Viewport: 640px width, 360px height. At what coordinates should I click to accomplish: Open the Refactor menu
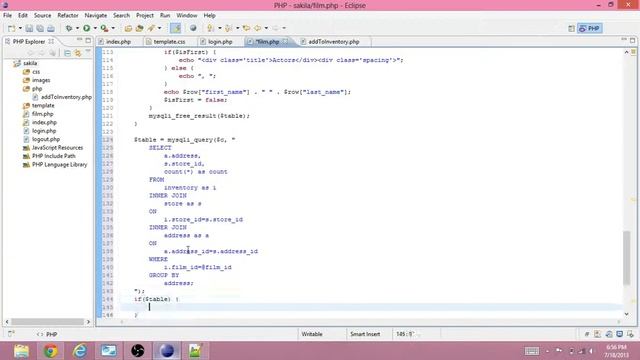coord(68,15)
